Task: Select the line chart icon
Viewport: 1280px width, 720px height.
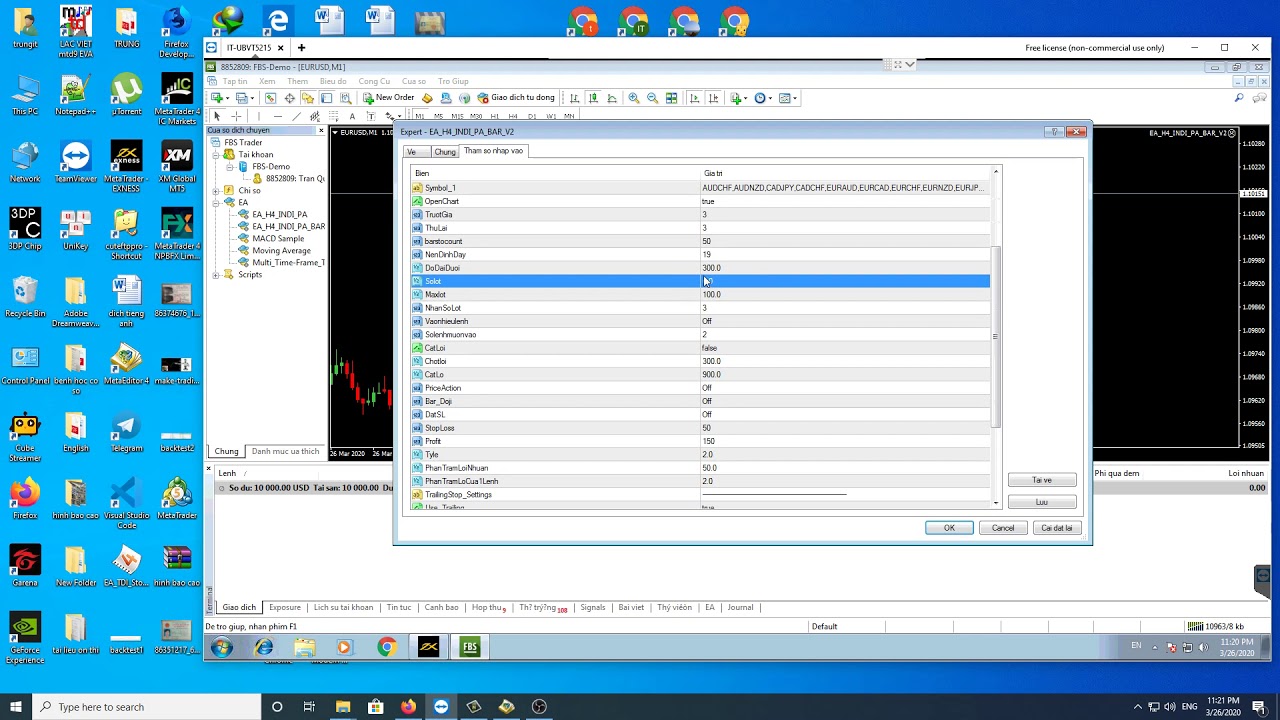Action: pos(612,98)
